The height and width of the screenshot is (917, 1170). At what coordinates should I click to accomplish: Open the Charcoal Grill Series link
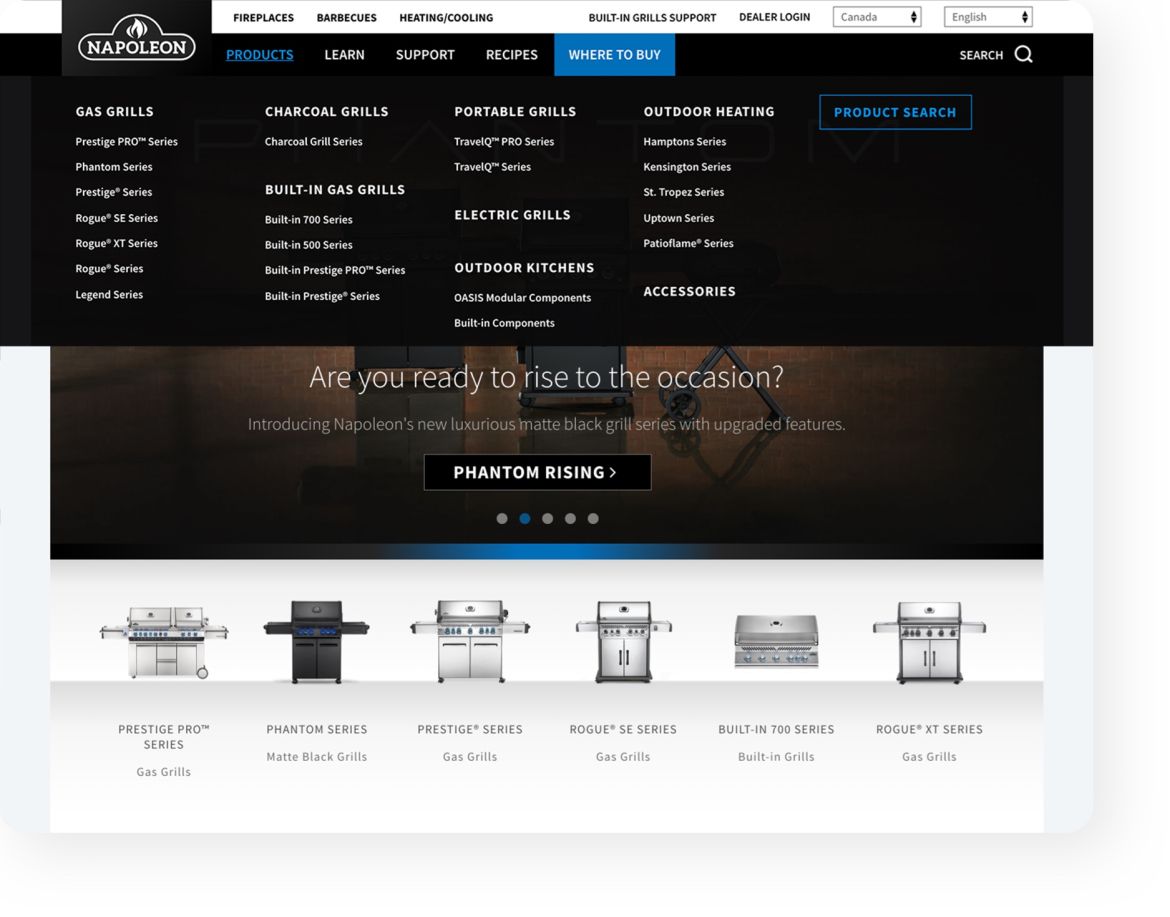(314, 141)
